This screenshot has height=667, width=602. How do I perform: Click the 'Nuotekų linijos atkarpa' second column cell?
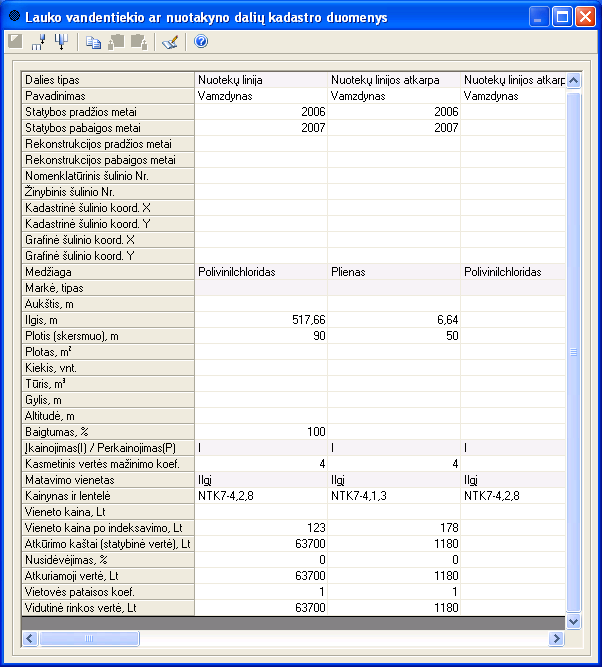coord(394,80)
